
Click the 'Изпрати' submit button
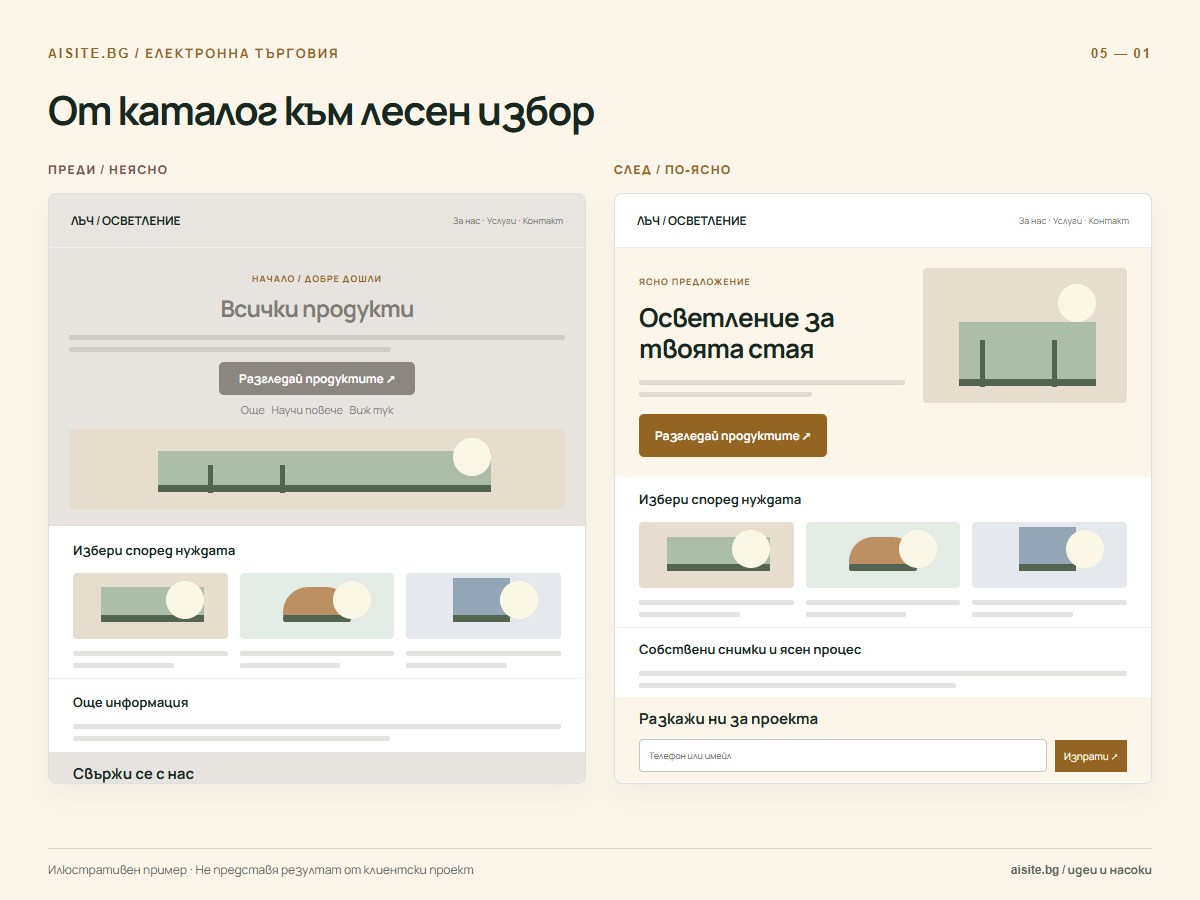[x=1091, y=756]
